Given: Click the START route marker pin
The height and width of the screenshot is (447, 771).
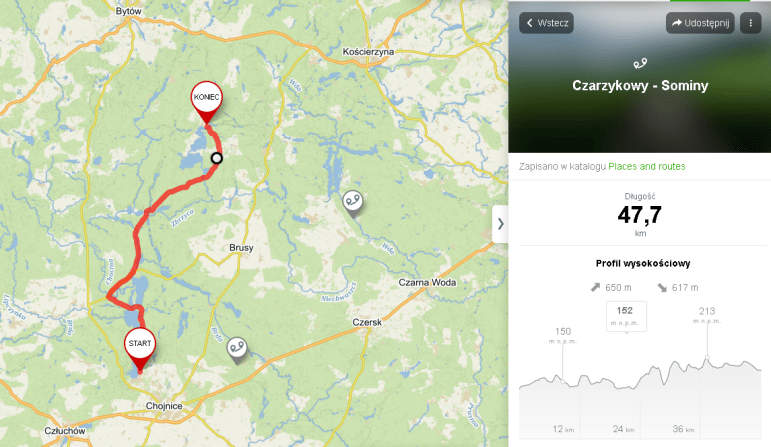Looking at the screenshot, I should (x=140, y=348).
